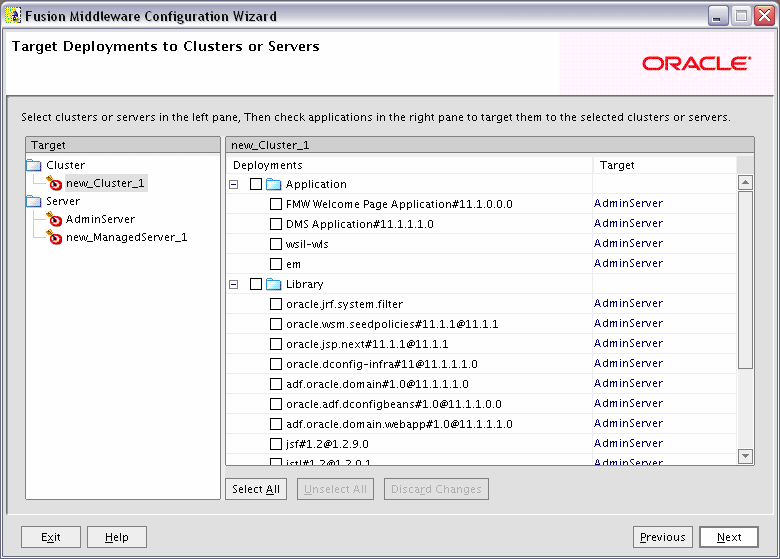The width and height of the screenshot is (780, 559).
Task: Click AdminServer target for DMS Application
Action: [628, 223]
